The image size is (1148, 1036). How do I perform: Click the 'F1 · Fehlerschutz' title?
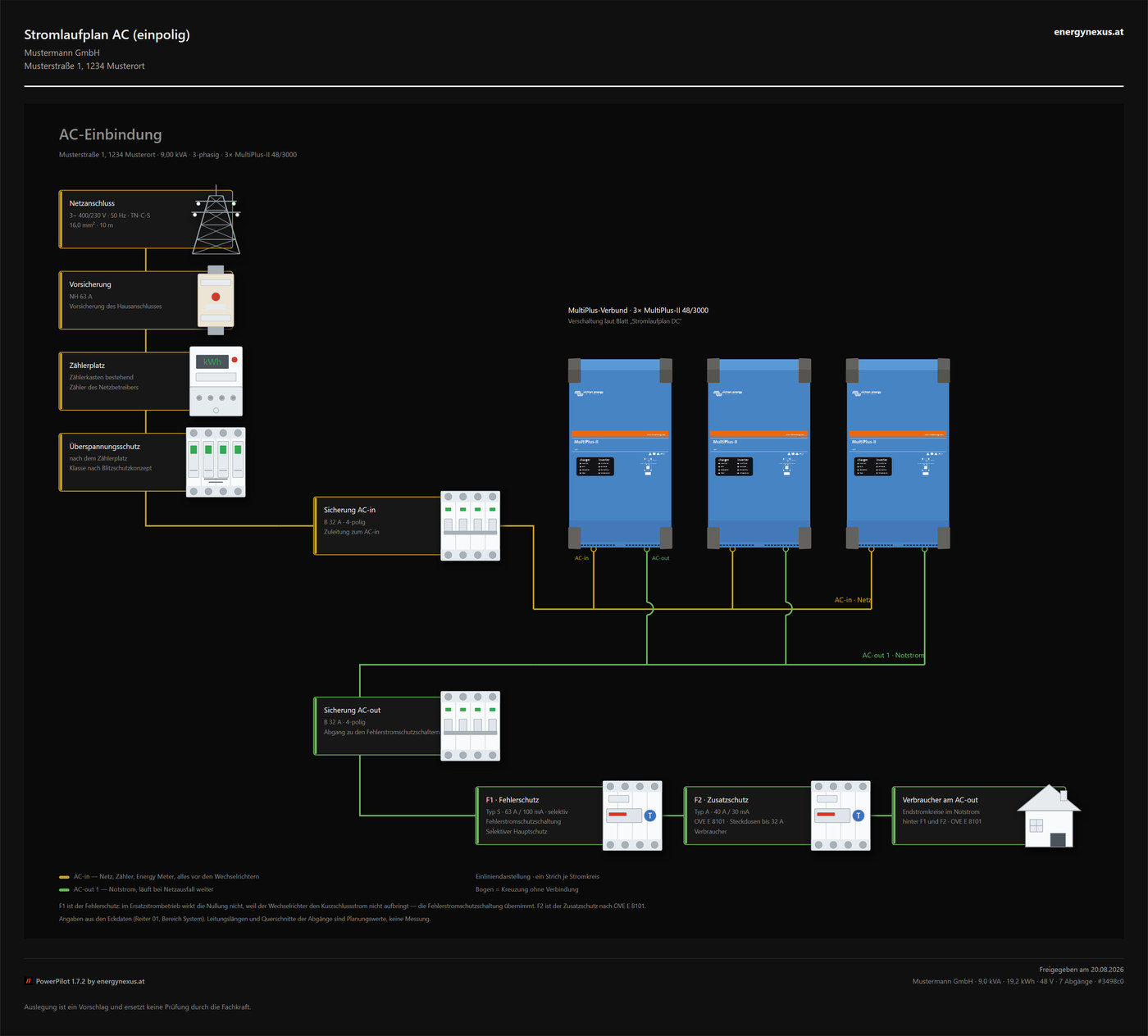pyautogui.click(x=512, y=800)
